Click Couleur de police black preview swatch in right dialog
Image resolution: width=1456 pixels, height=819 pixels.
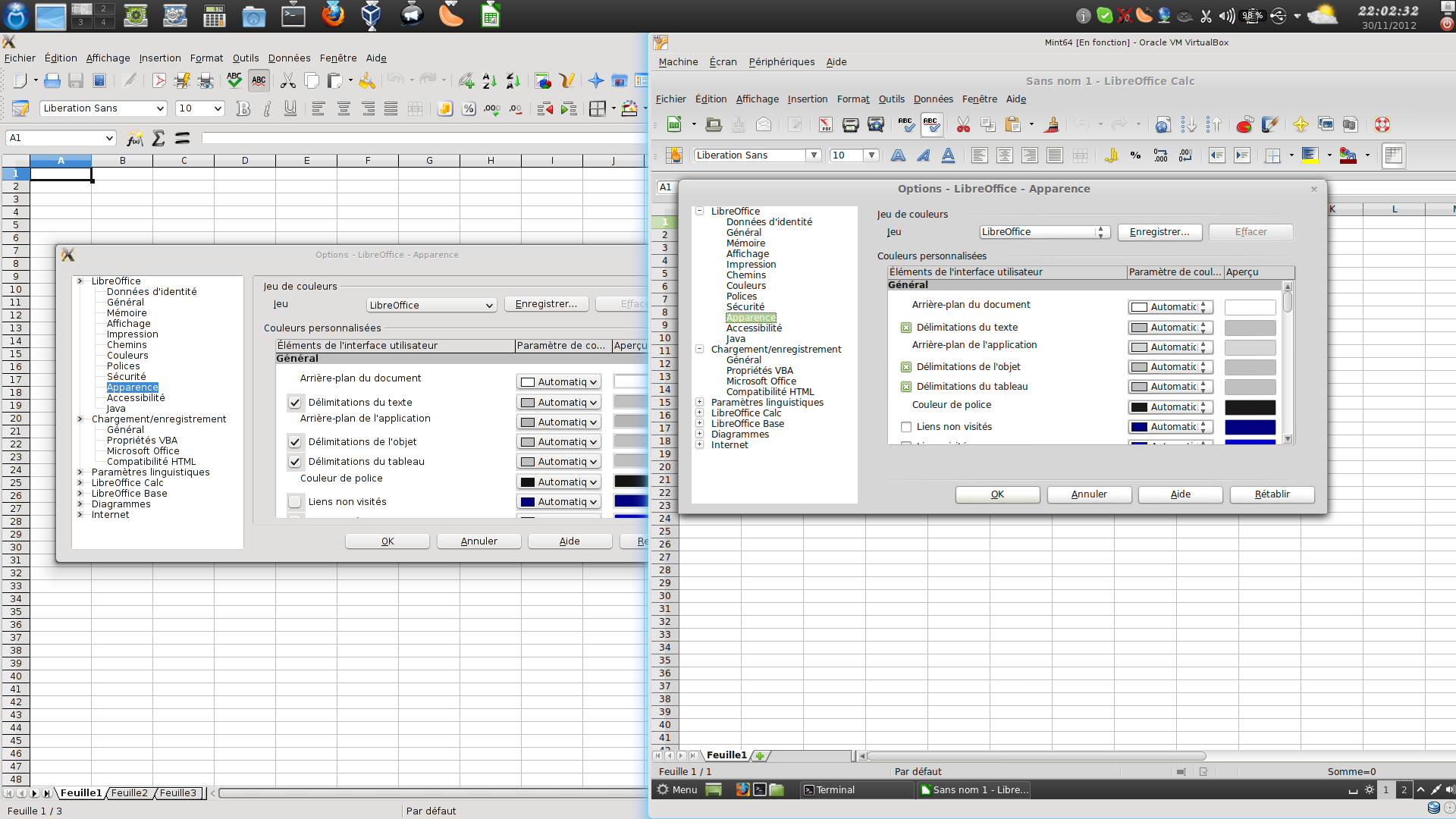pyautogui.click(x=1250, y=408)
